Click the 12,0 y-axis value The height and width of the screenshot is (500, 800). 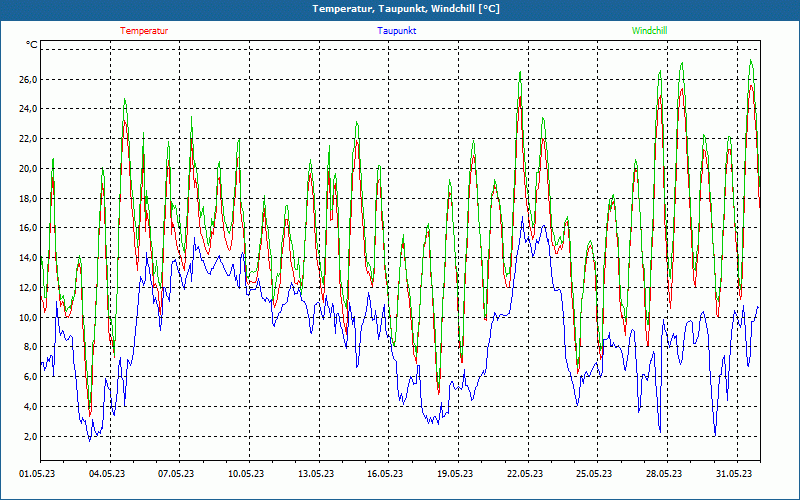point(28,288)
